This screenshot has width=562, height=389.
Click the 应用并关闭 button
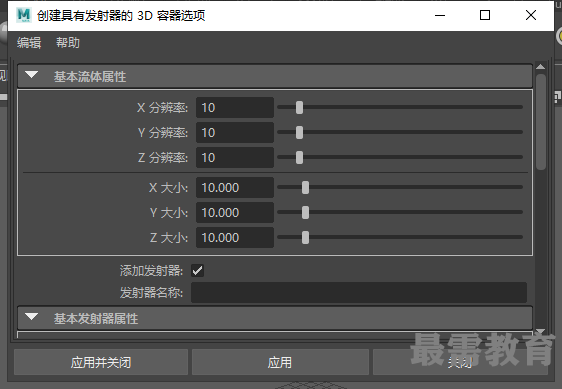tap(101, 362)
